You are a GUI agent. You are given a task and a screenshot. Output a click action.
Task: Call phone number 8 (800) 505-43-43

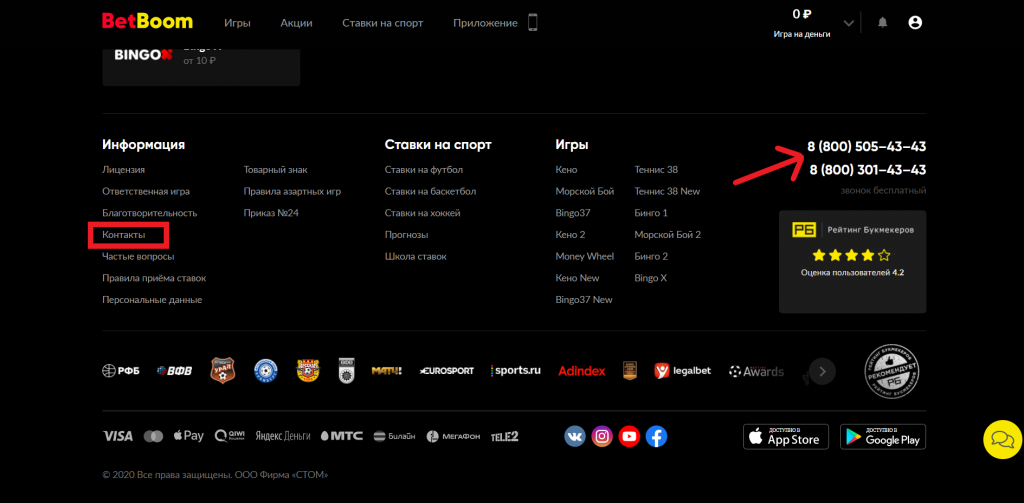pyautogui.click(x=867, y=147)
